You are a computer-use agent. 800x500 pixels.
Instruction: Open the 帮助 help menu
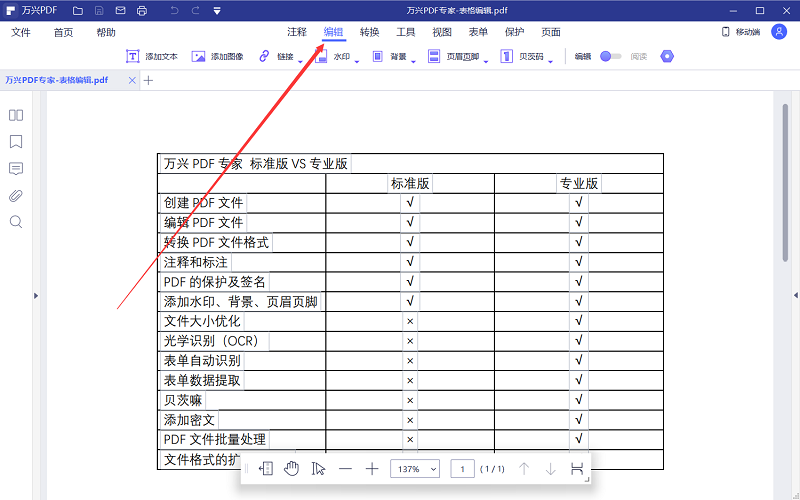(106, 32)
